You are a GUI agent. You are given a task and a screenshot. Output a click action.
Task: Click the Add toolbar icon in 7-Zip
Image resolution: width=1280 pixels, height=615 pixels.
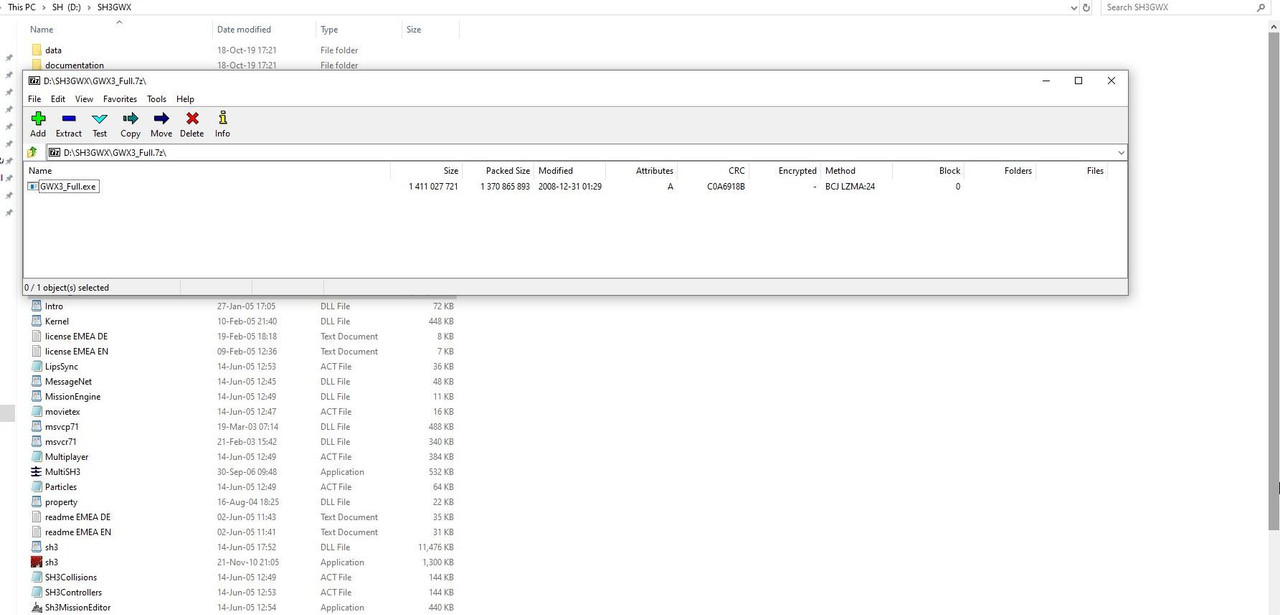38,118
